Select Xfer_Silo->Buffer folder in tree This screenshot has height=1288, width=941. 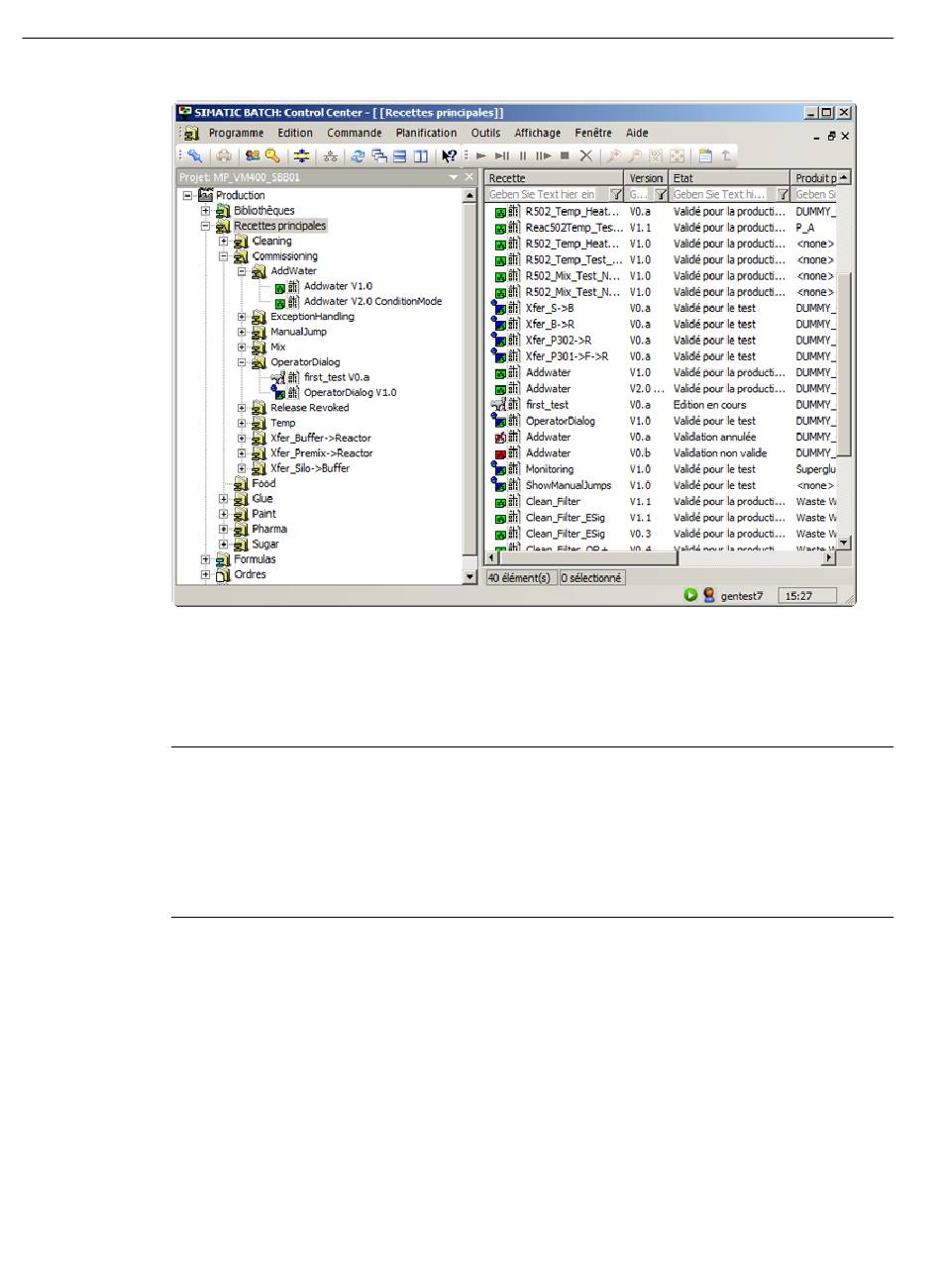click(309, 468)
